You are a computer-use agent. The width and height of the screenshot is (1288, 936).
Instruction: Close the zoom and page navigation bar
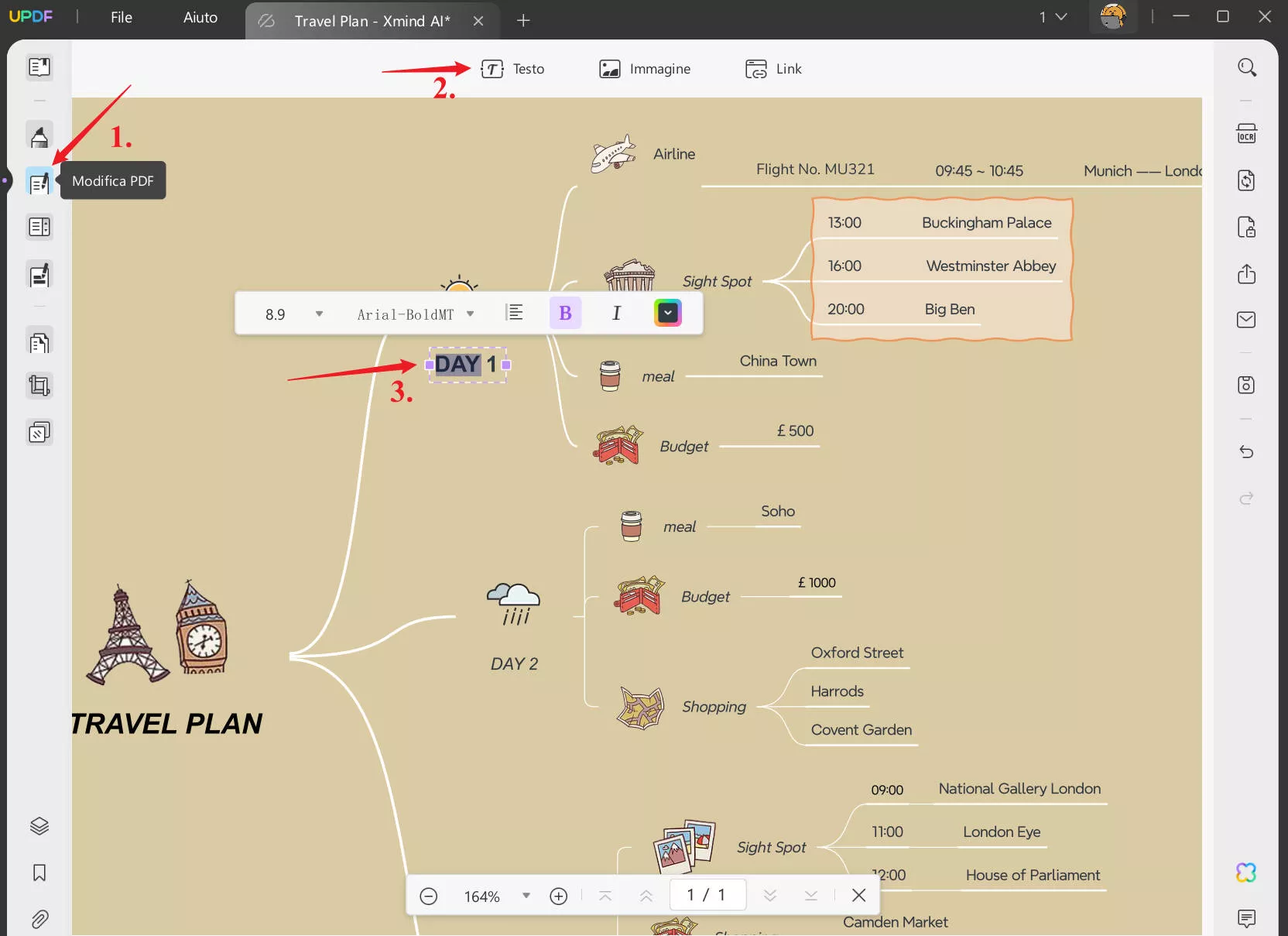(x=858, y=895)
